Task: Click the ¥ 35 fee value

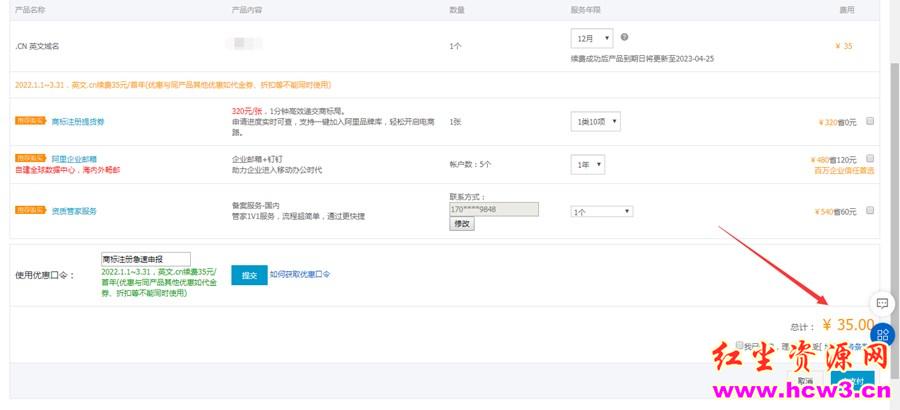Action: [844, 47]
